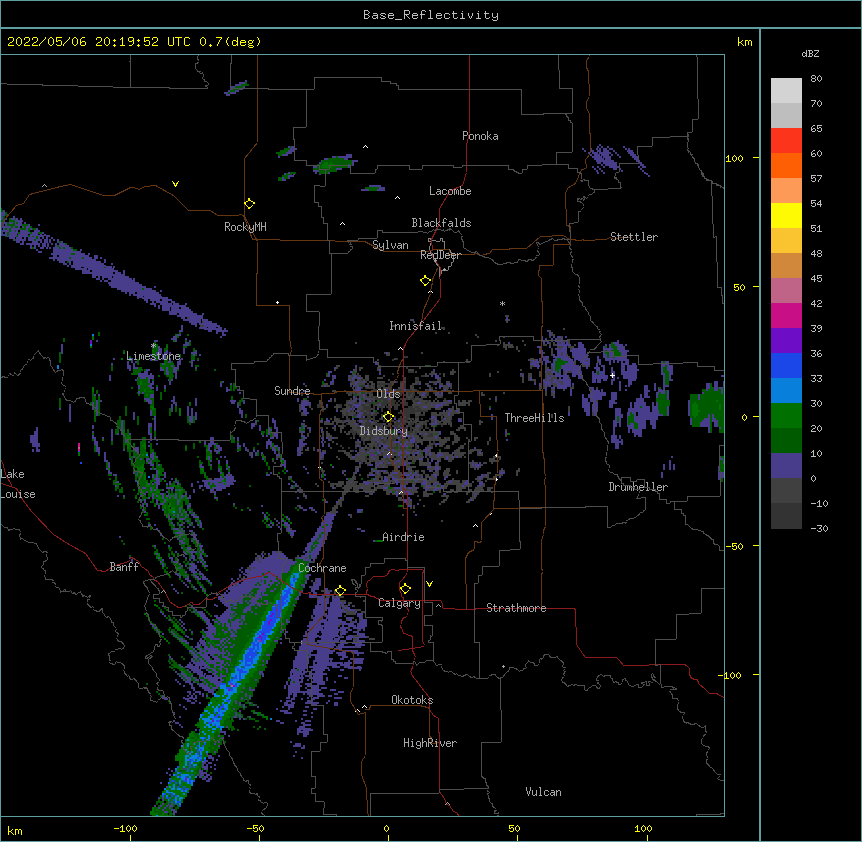Image resolution: width=862 pixels, height=842 pixels.
Task: Click the green echo at the east map edge
Action: pos(707,407)
